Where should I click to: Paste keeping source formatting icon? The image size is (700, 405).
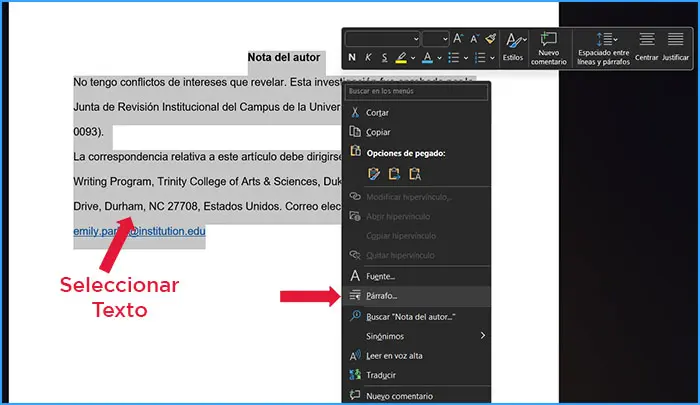[374, 174]
